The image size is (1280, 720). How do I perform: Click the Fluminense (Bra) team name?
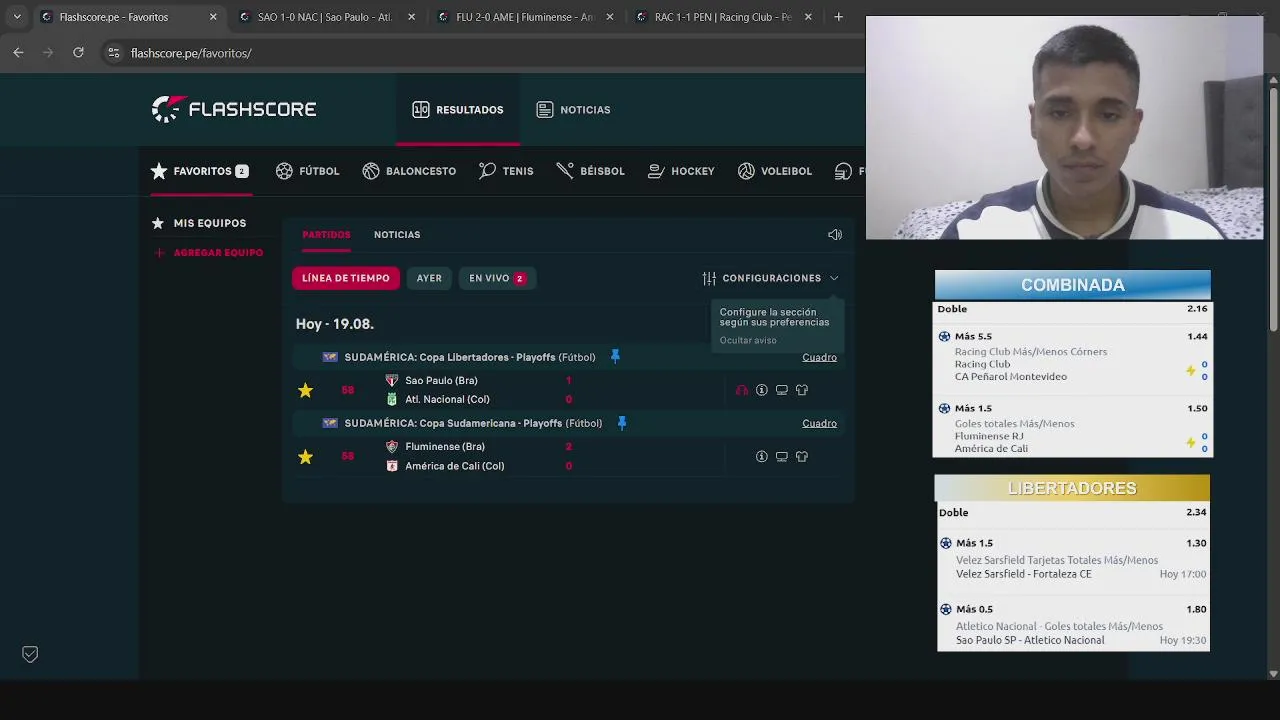pos(445,447)
